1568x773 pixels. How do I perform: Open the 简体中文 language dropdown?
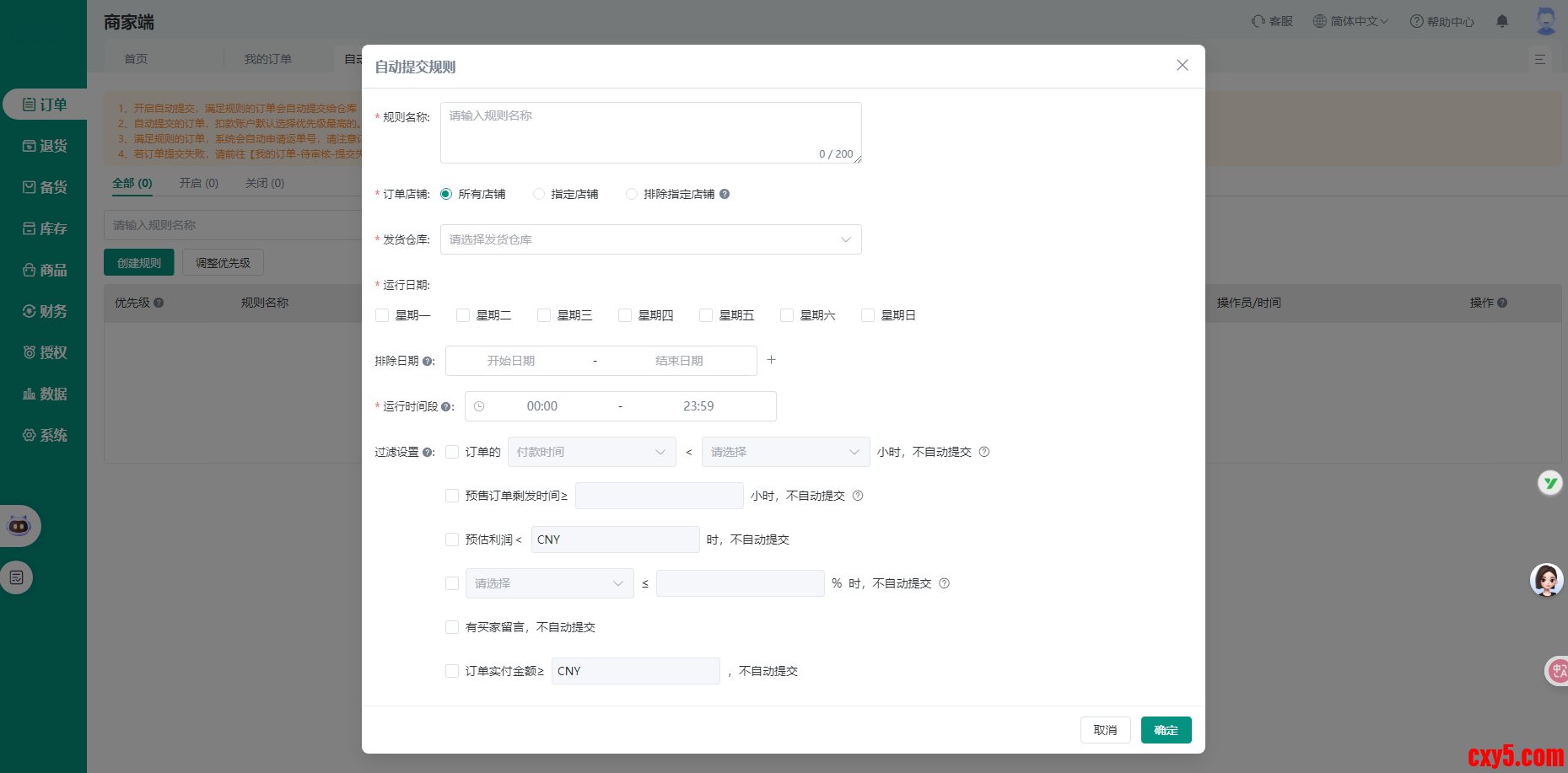pyautogui.click(x=1350, y=21)
